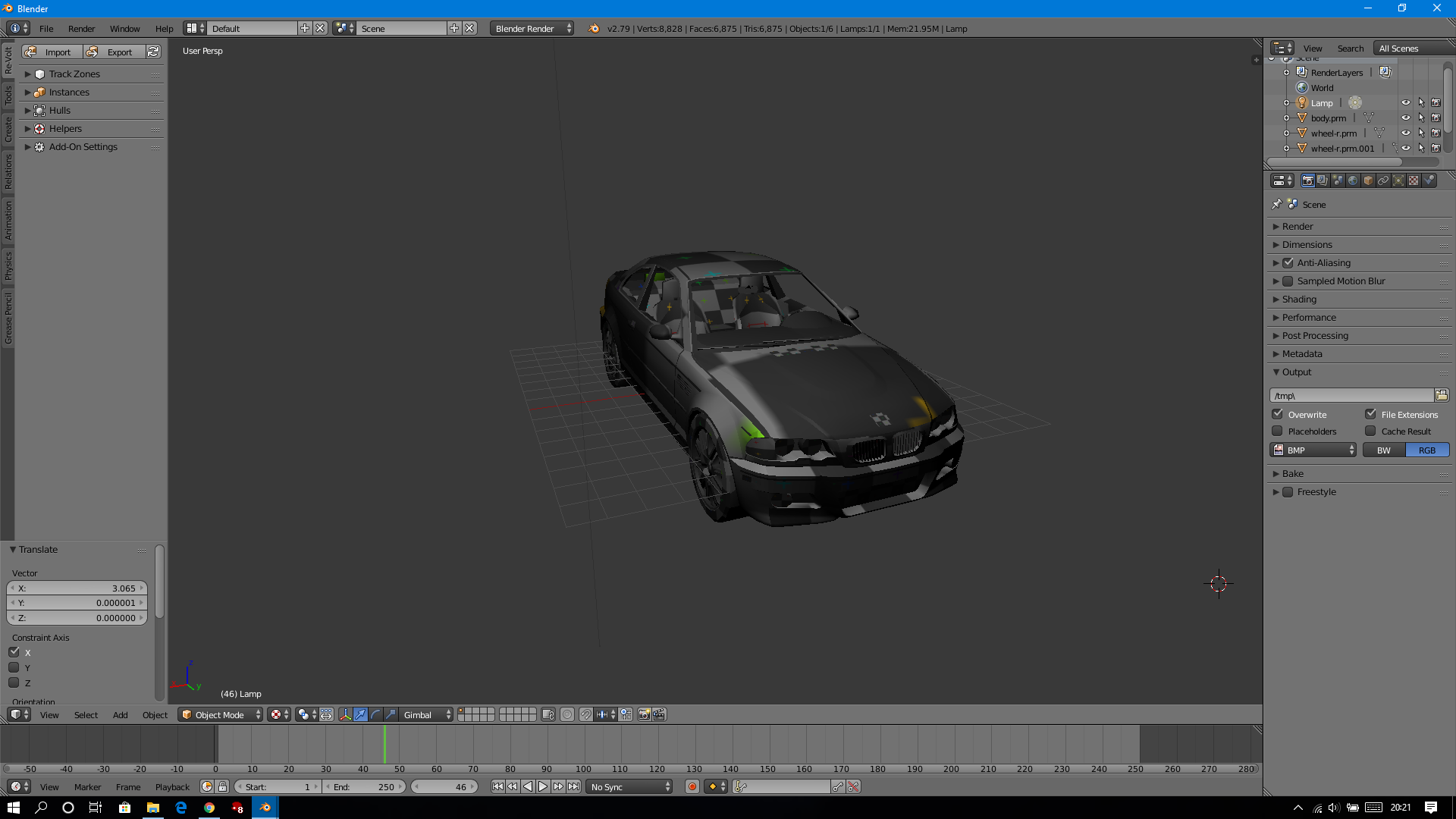
Task: Click the Import button
Action: pyautogui.click(x=52, y=52)
